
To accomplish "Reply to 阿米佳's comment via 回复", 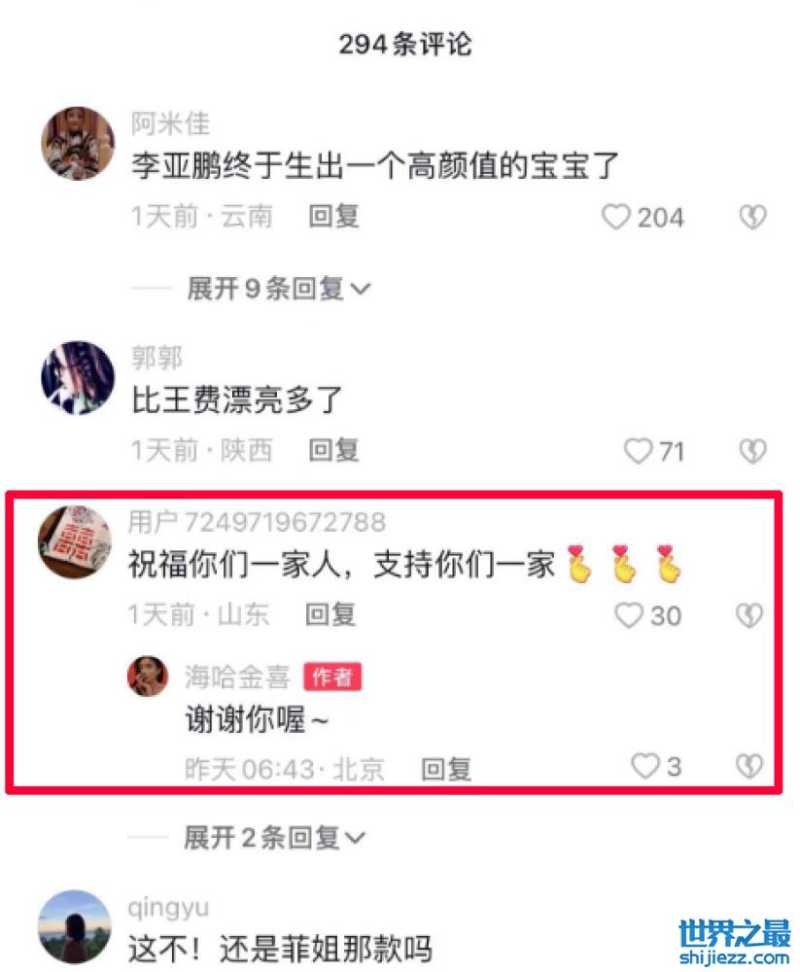I will coord(334,216).
